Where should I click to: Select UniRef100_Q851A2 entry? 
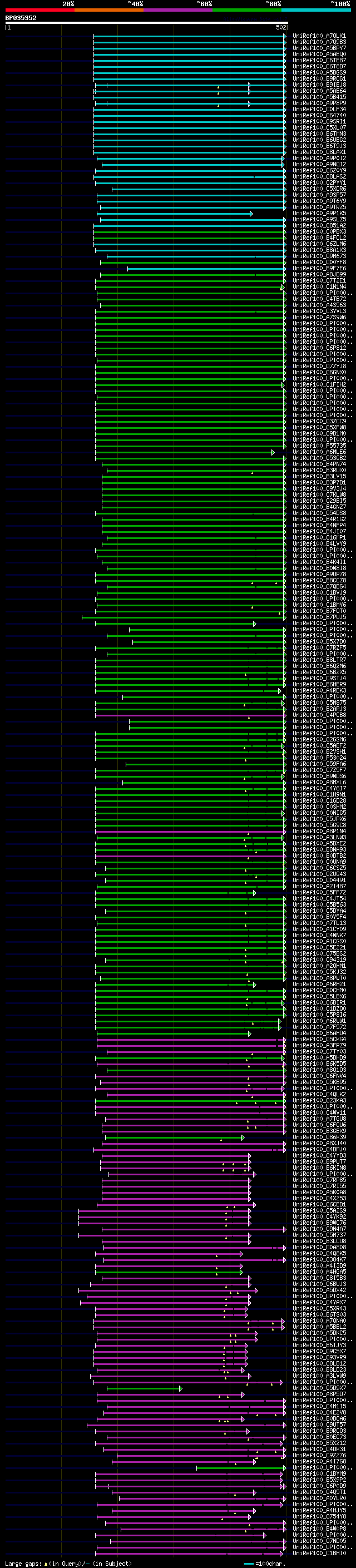point(319,225)
